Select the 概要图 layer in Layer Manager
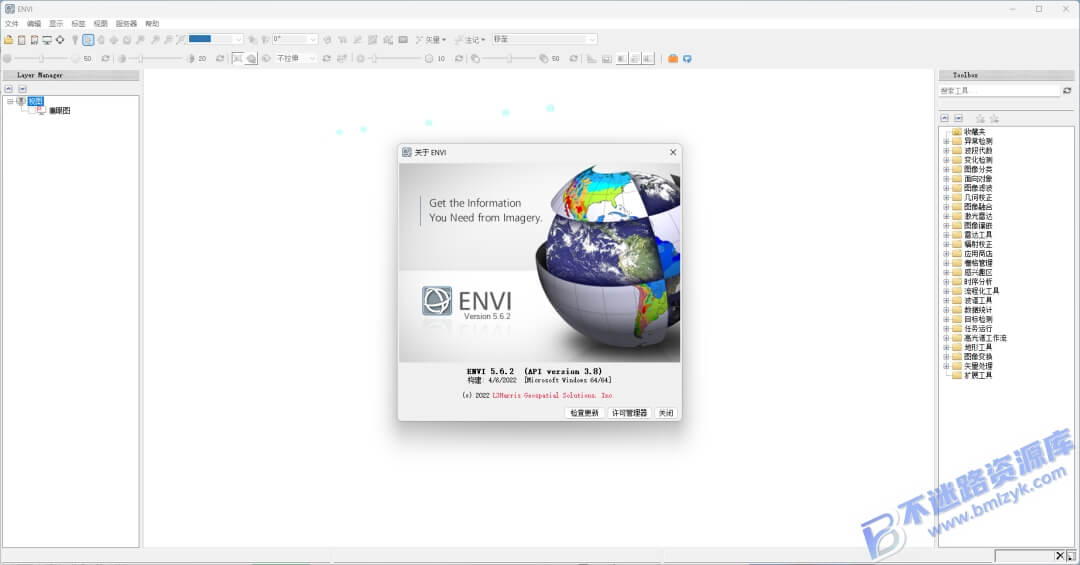 click(x=59, y=110)
